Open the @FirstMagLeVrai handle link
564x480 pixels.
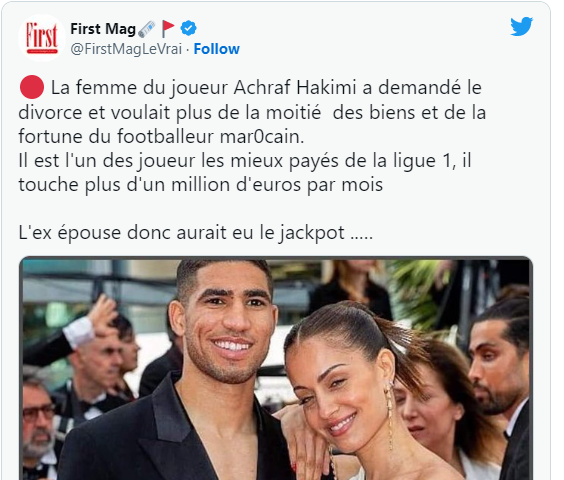coord(126,49)
